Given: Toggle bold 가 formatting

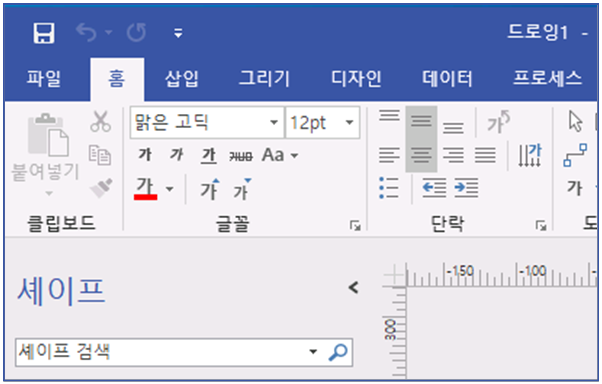Looking at the screenshot, I should tap(145, 155).
